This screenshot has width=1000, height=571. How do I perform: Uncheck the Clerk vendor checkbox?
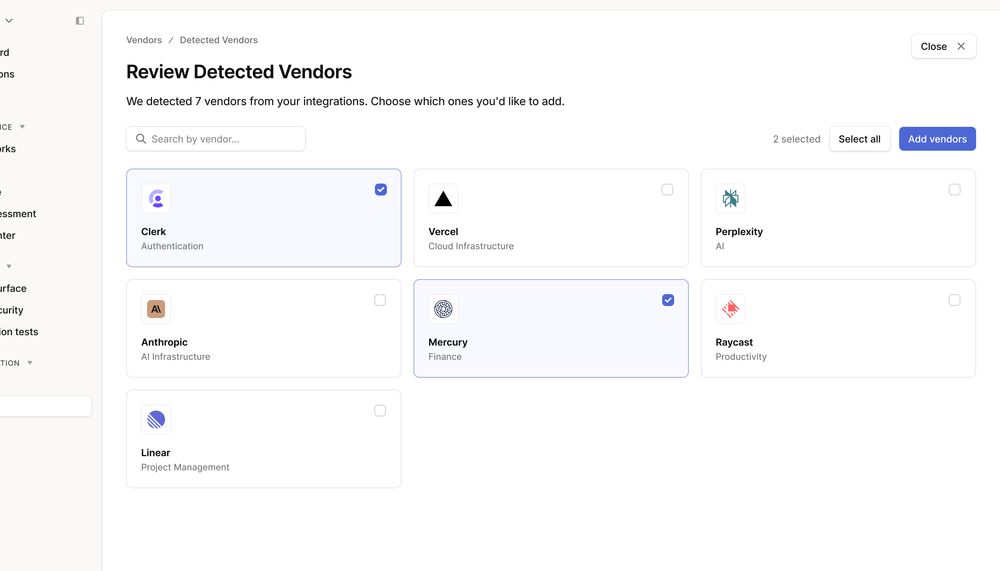coord(381,189)
